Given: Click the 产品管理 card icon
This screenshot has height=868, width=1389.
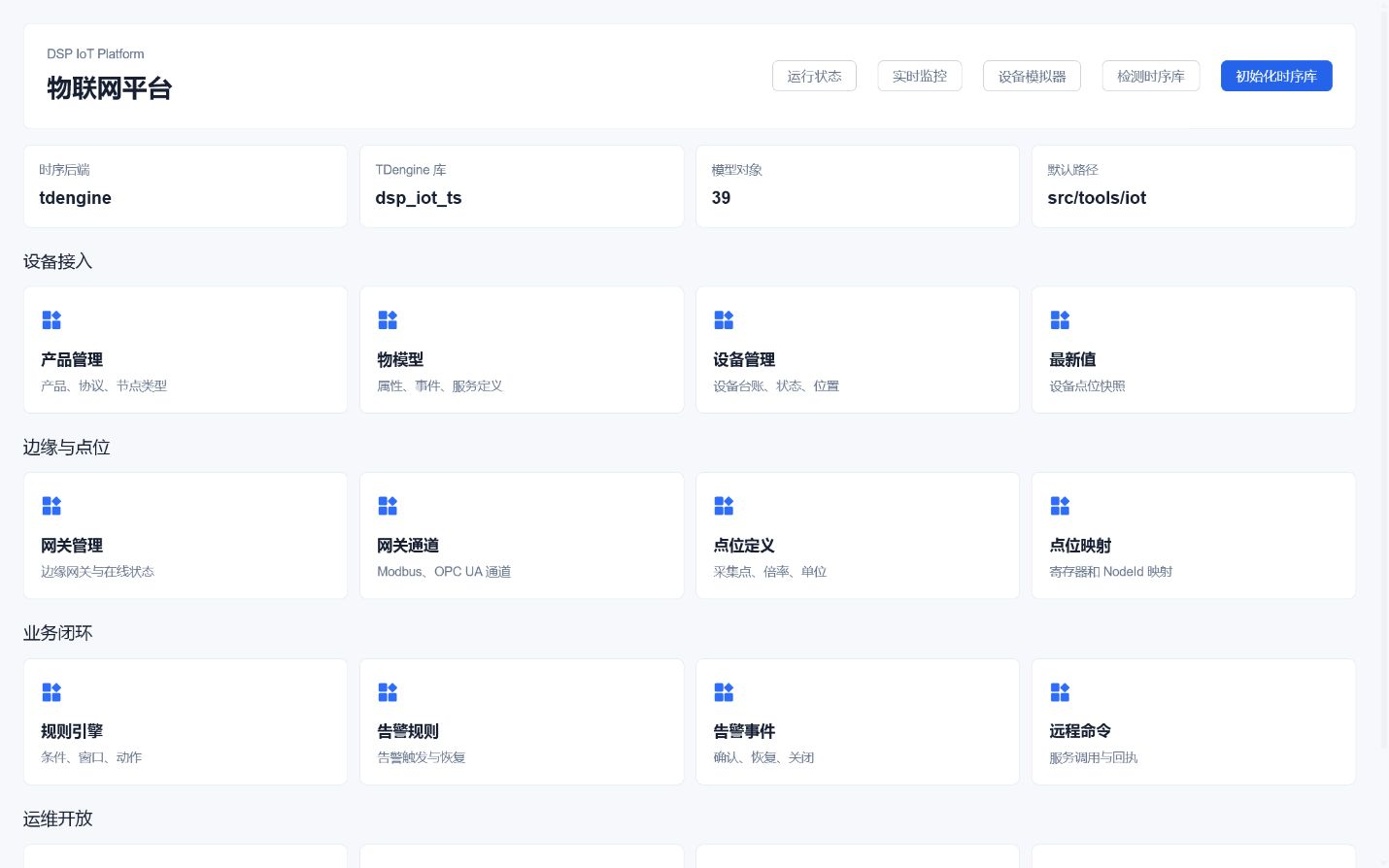Looking at the screenshot, I should pyautogui.click(x=51, y=319).
